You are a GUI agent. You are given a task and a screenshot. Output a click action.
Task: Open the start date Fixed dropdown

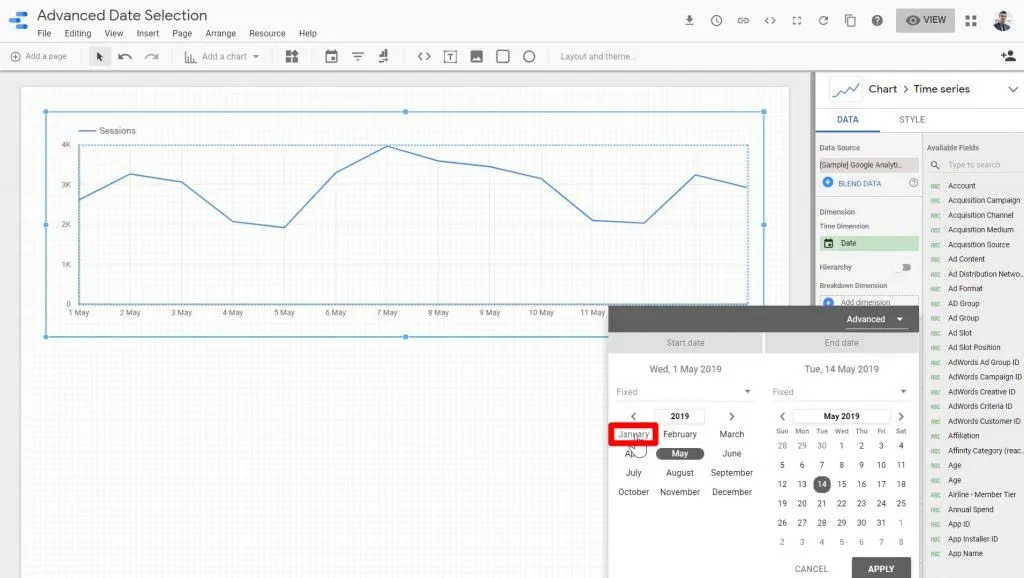tap(684, 392)
